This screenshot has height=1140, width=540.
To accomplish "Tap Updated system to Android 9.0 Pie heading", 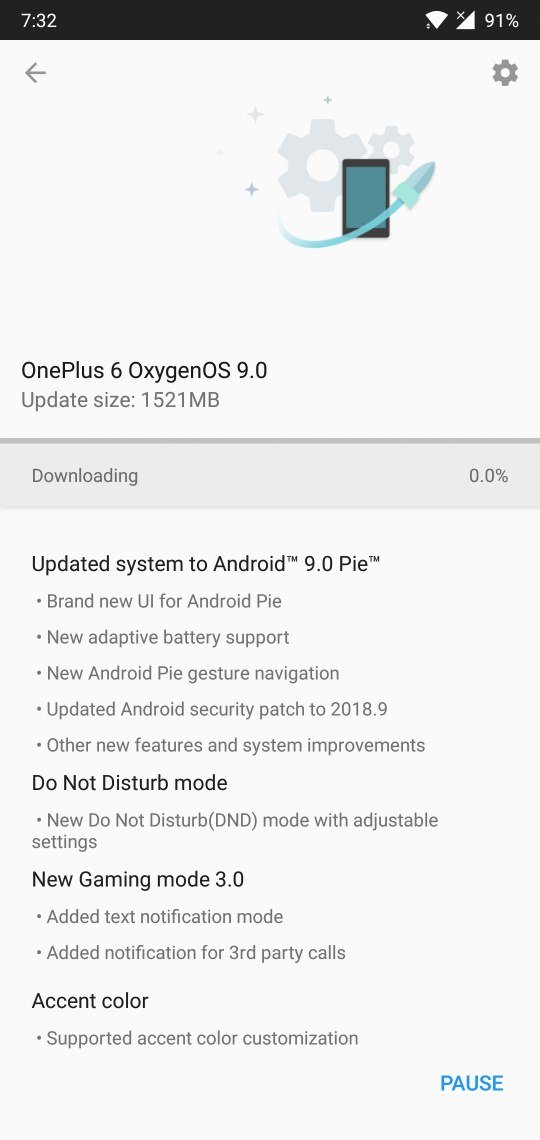I will pos(206,564).
